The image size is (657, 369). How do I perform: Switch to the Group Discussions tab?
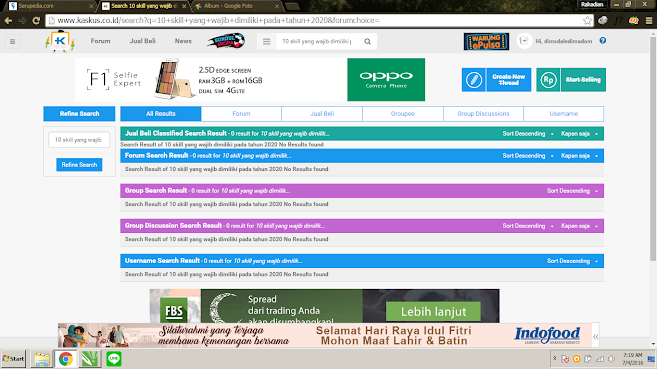tap(483, 114)
